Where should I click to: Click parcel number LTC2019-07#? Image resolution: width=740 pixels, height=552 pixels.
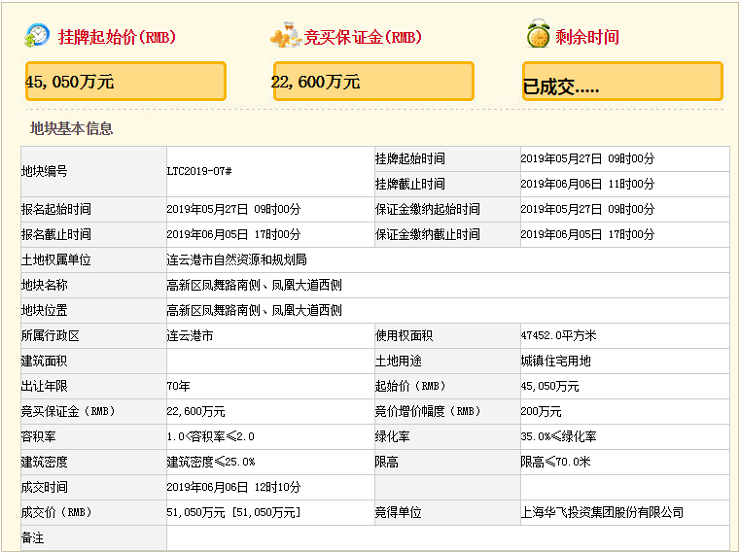(x=200, y=172)
